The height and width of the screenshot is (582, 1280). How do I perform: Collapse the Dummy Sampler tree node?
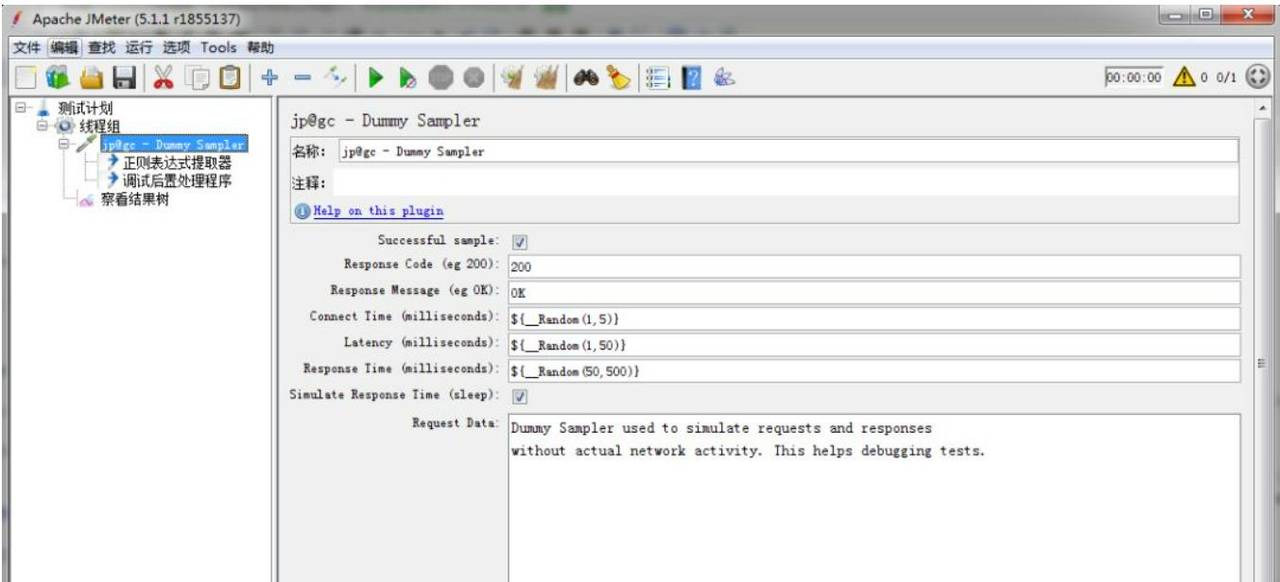coord(64,145)
